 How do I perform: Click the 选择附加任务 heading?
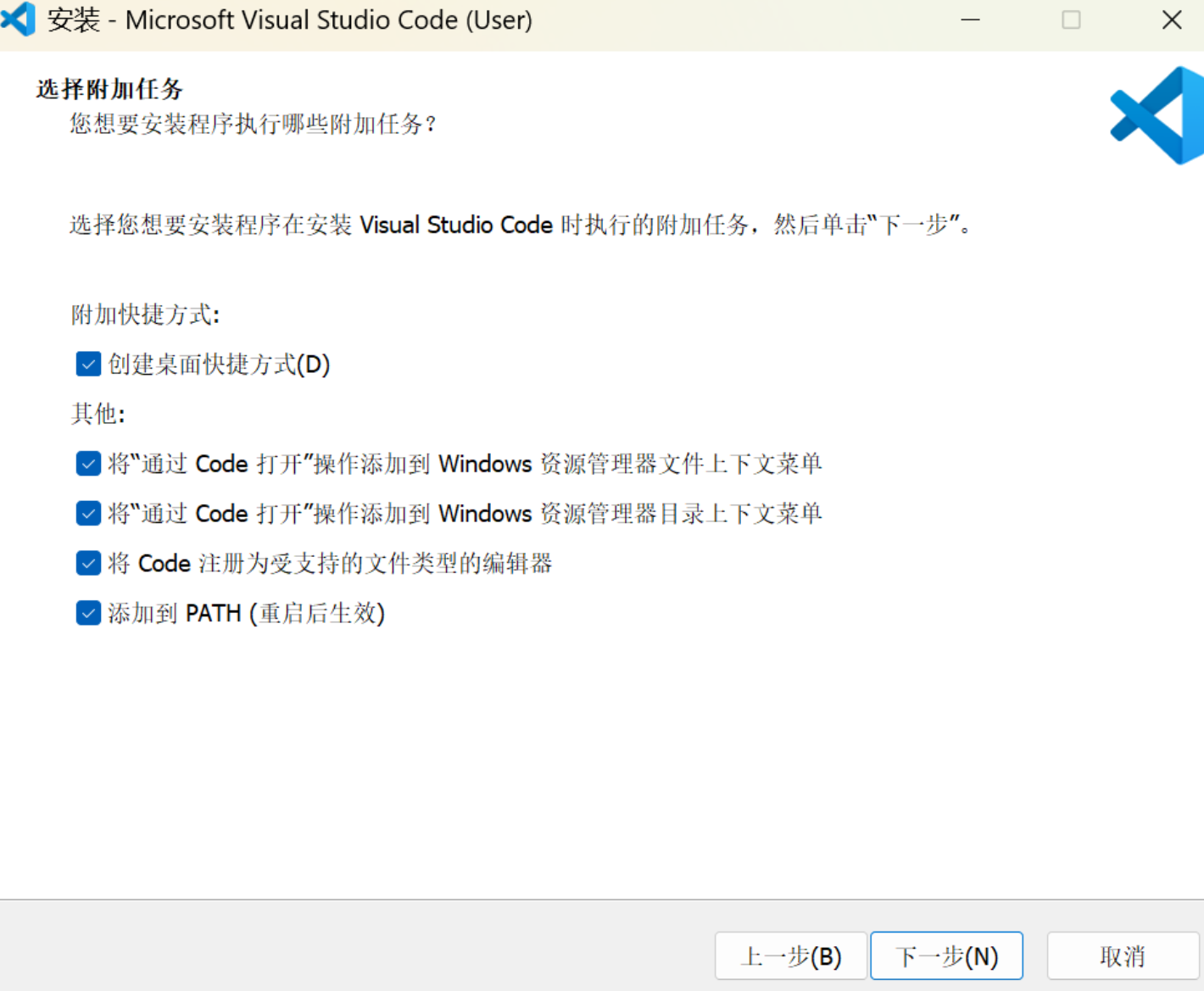(109, 89)
